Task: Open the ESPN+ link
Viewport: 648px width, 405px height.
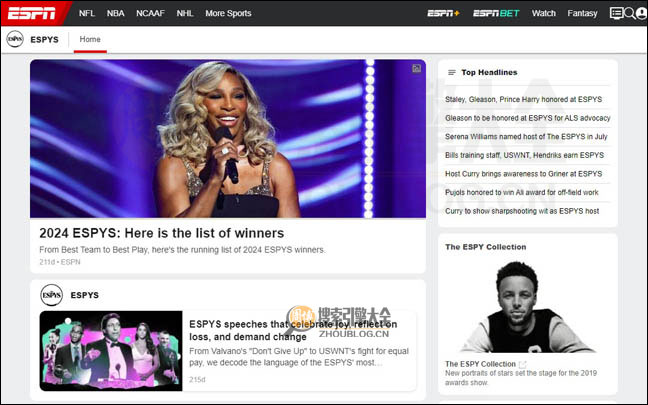Action: [x=443, y=13]
